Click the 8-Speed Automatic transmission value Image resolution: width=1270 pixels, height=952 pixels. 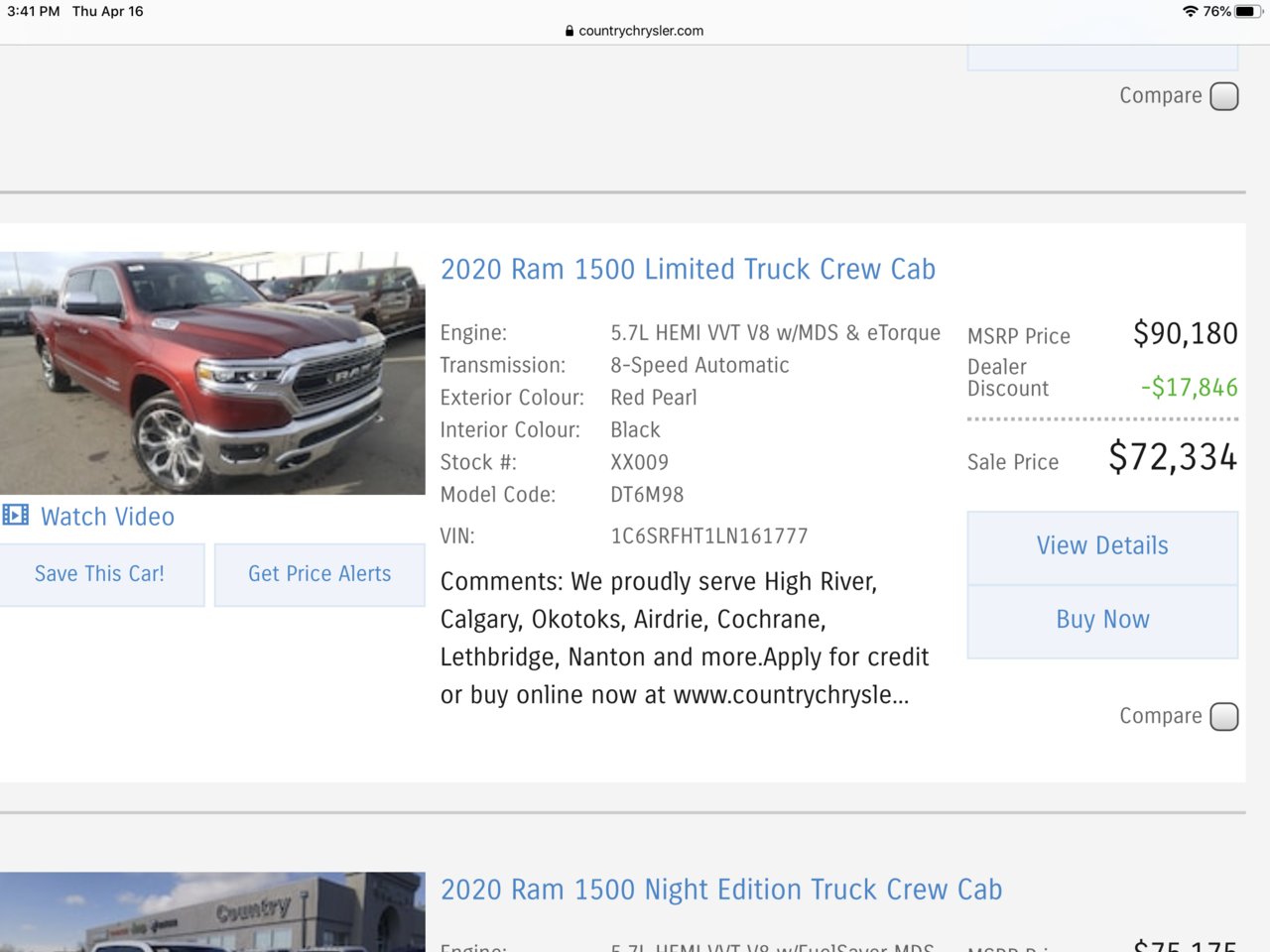tap(699, 365)
